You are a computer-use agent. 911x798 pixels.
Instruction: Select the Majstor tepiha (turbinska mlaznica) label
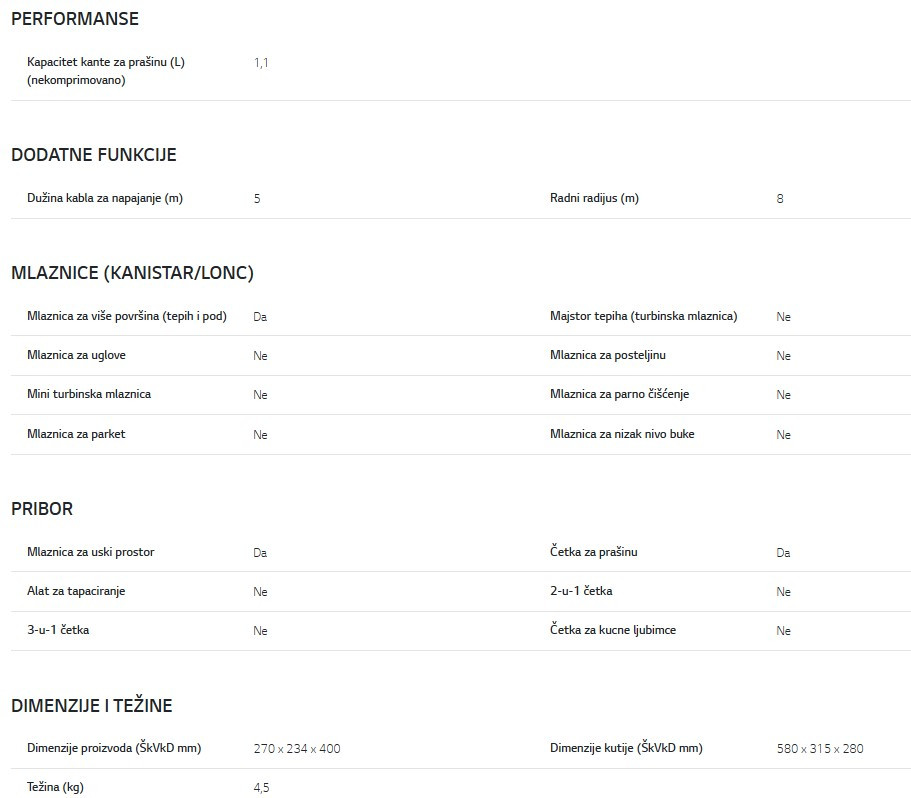pyautogui.click(x=643, y=316)
